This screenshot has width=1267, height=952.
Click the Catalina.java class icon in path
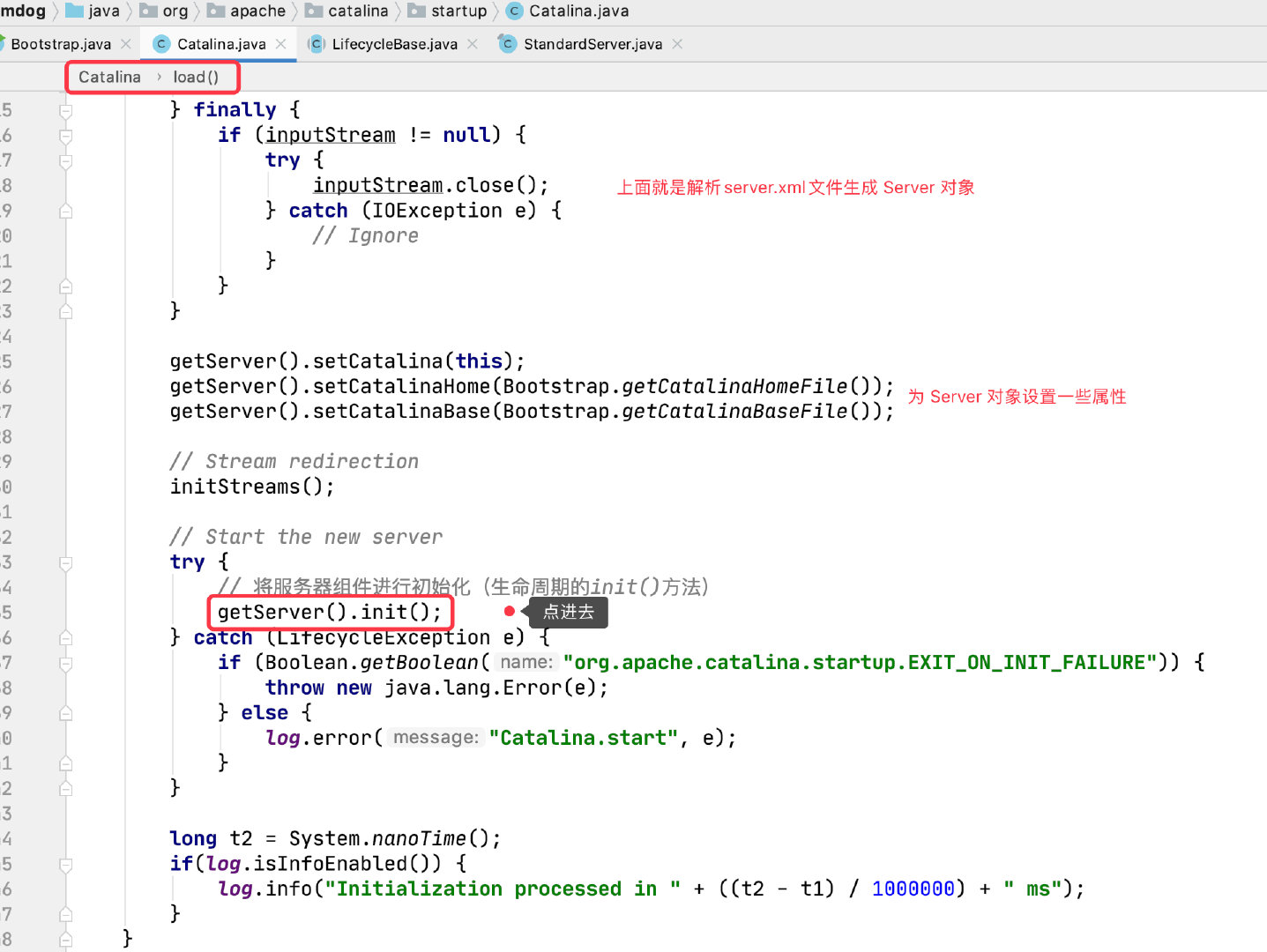pyautogui.click(x=514, y=11)
